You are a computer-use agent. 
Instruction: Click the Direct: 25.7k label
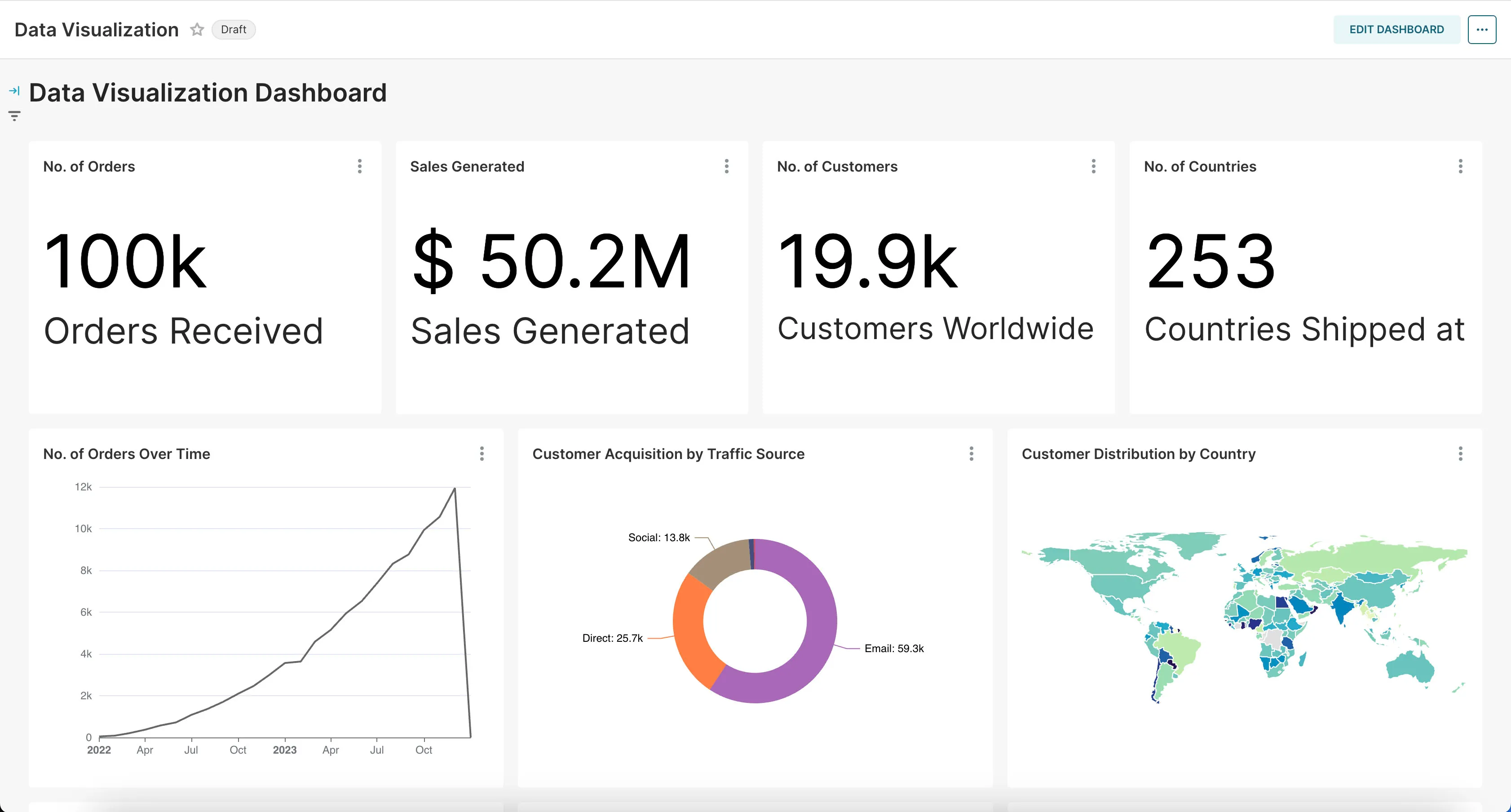click(x=612, y=638)
